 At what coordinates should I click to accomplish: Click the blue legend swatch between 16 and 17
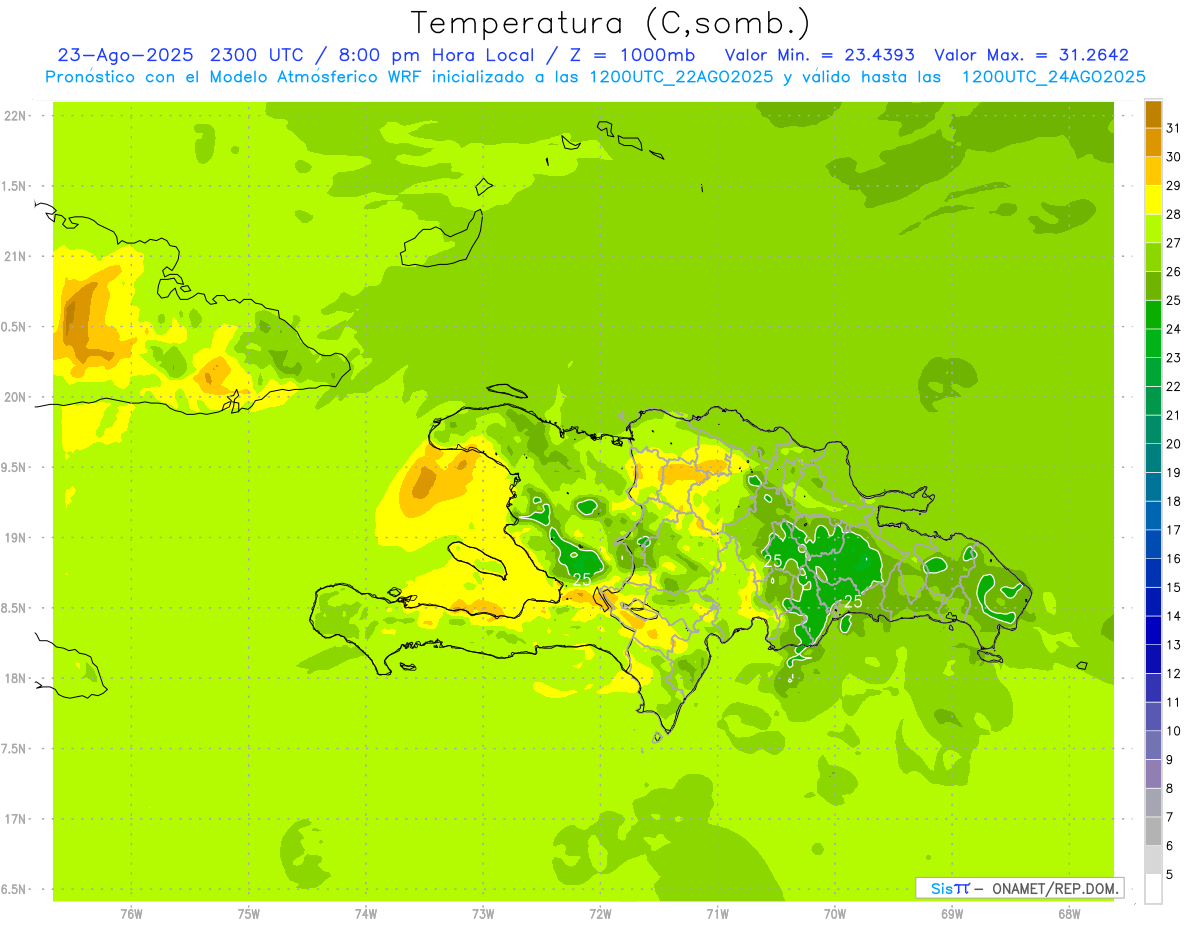[1153, 544]
